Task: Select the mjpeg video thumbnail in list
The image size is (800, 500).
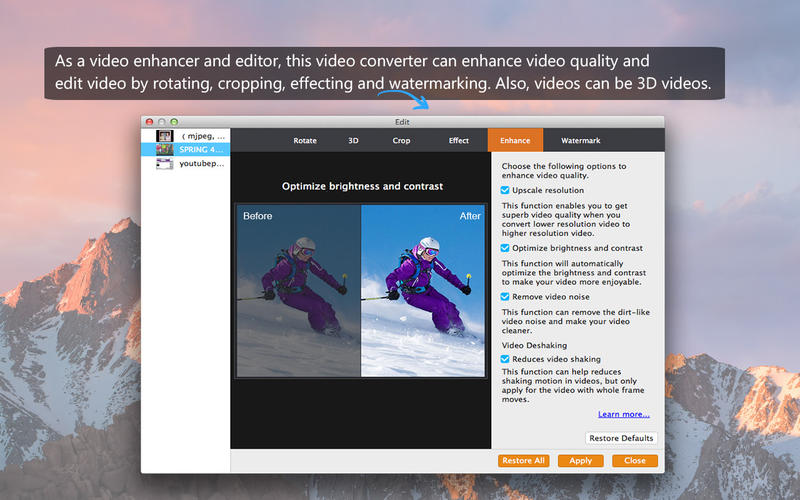Action: pos(164,135)
